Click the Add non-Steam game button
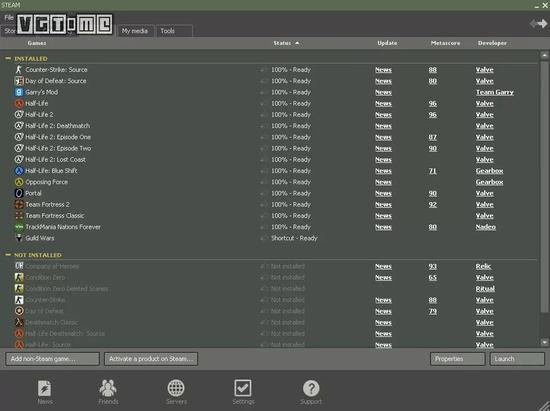 (x=53, y=359)
